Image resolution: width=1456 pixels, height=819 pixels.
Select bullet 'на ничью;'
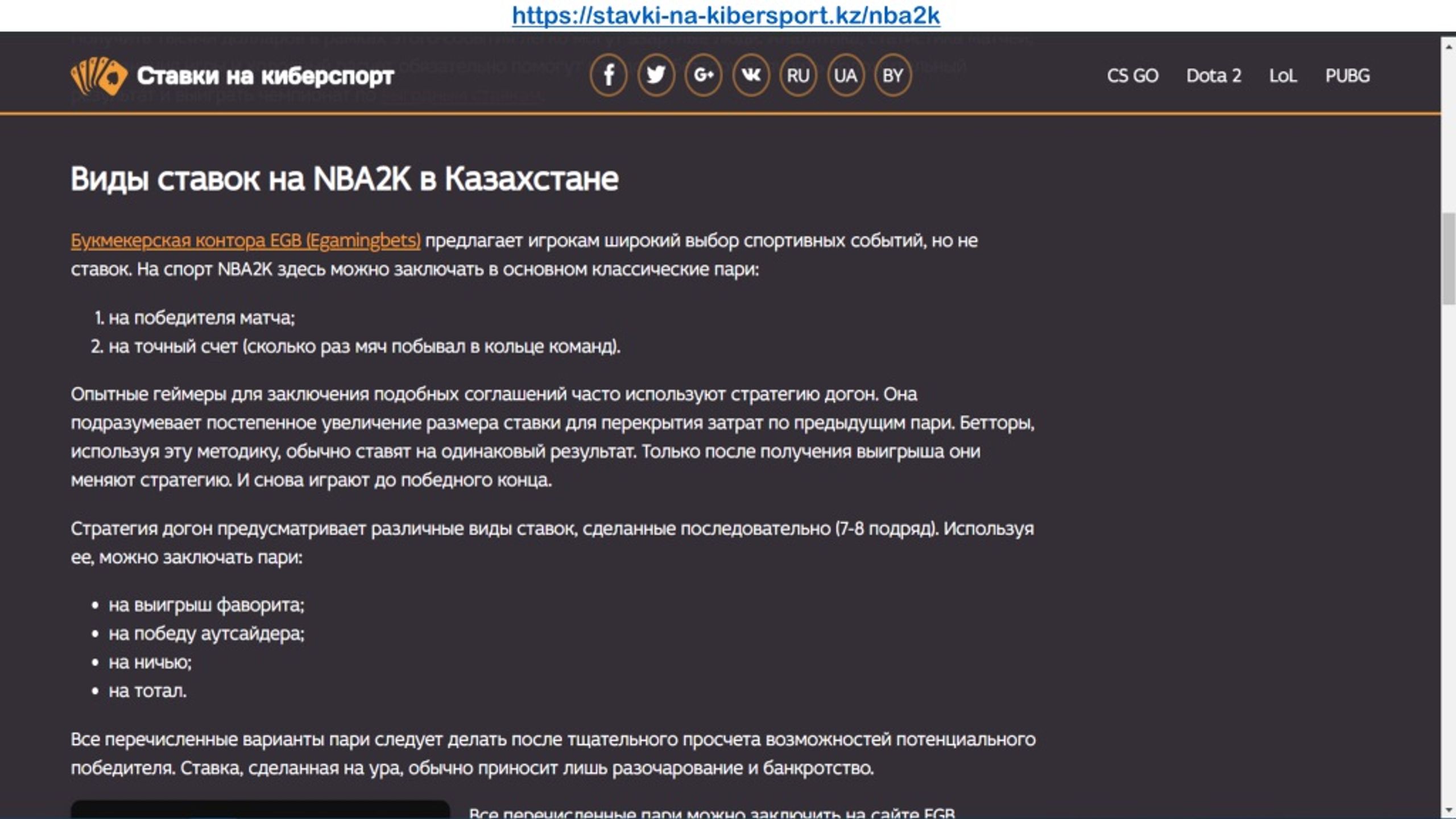tap(150, 663)
